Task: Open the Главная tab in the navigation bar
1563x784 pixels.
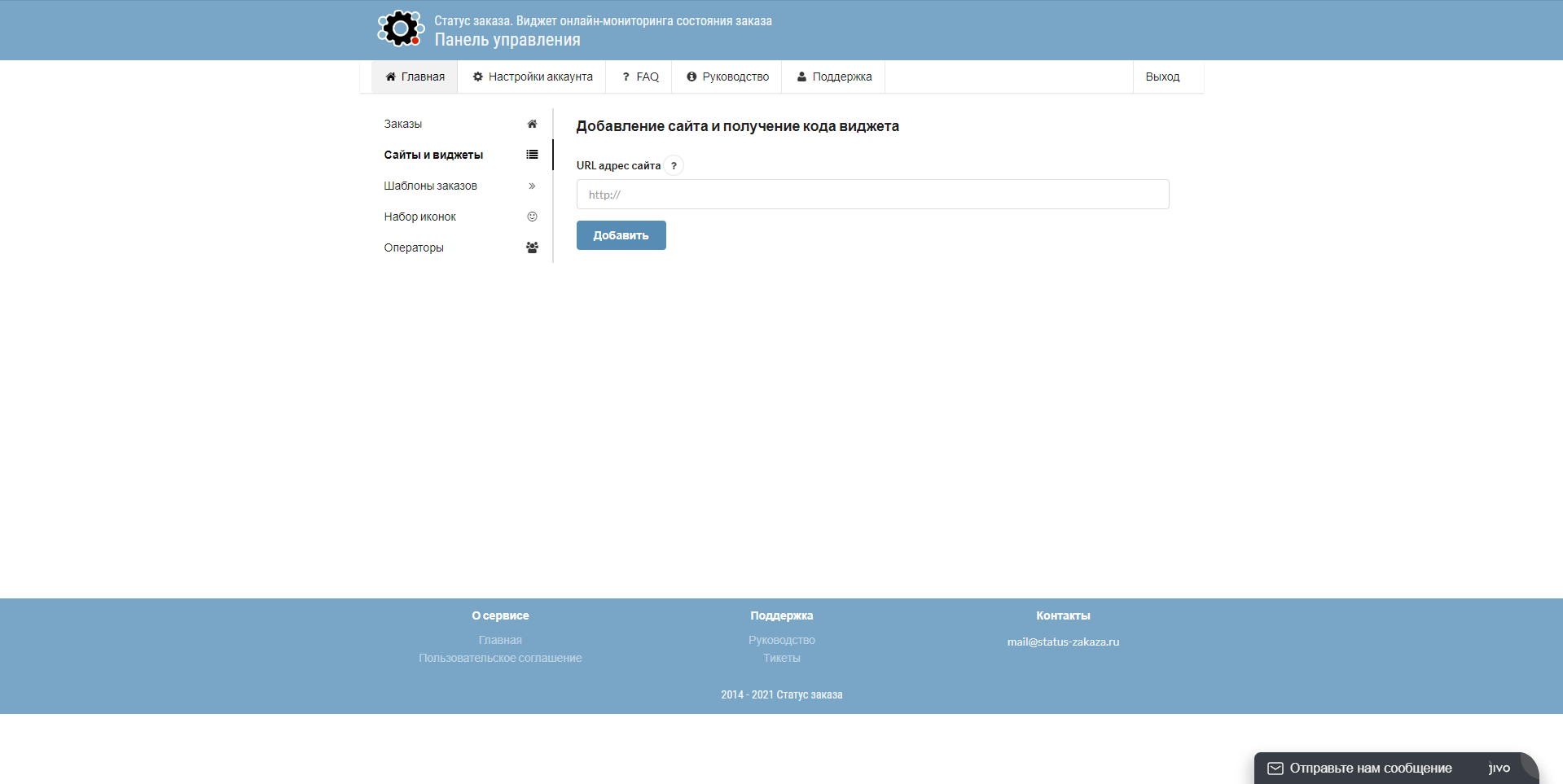Action: click(415, 77)
